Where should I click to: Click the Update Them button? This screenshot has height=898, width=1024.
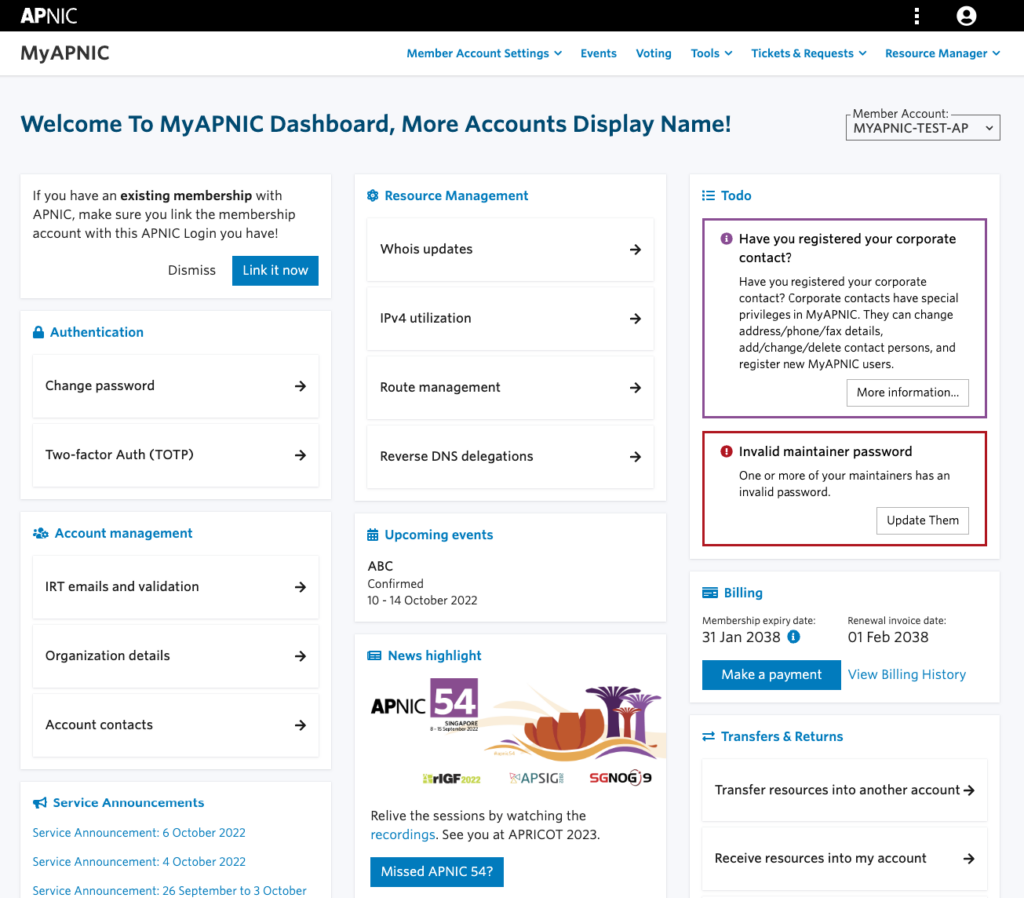point(922,521)
